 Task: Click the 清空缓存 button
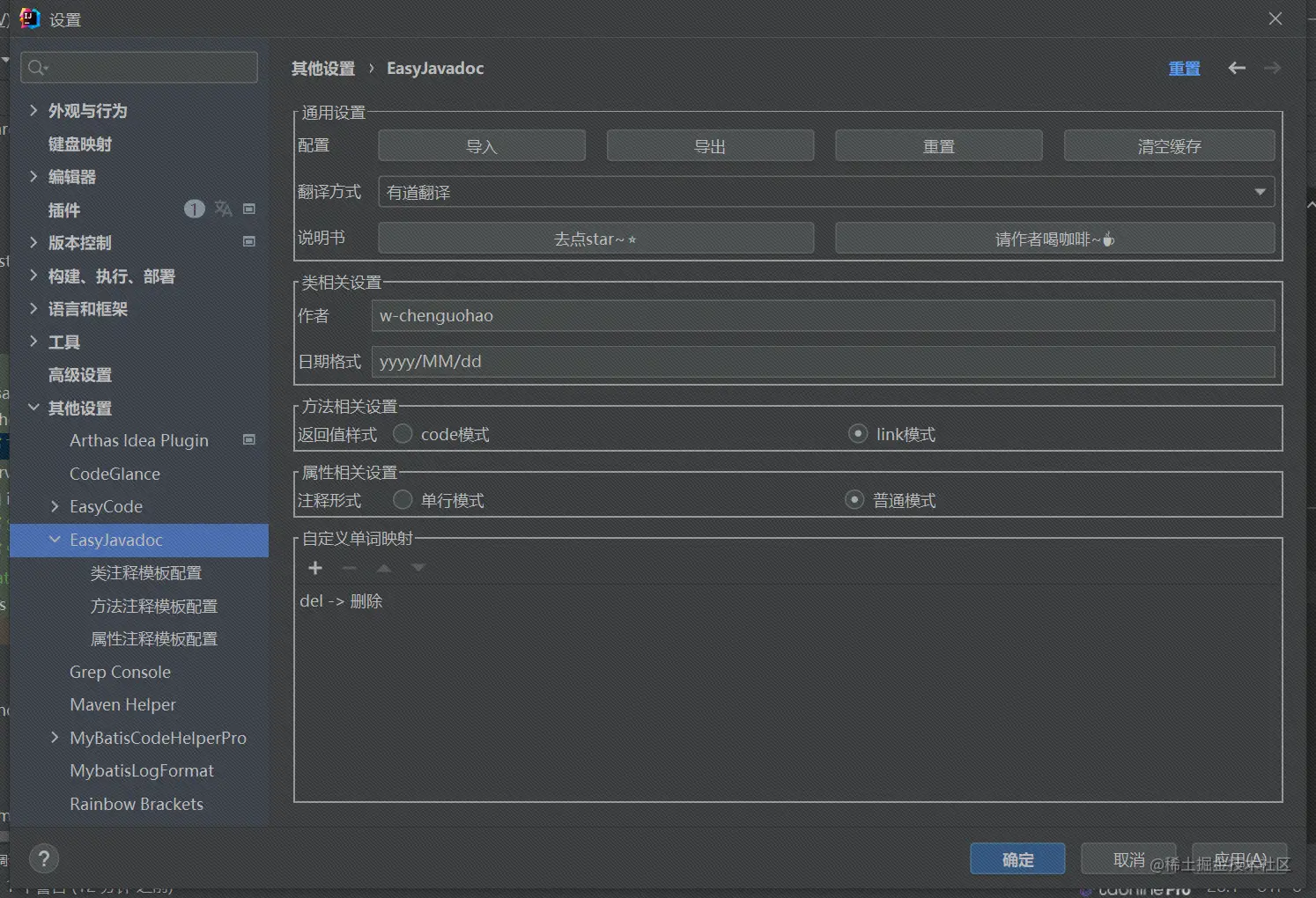pos(1170,146)
